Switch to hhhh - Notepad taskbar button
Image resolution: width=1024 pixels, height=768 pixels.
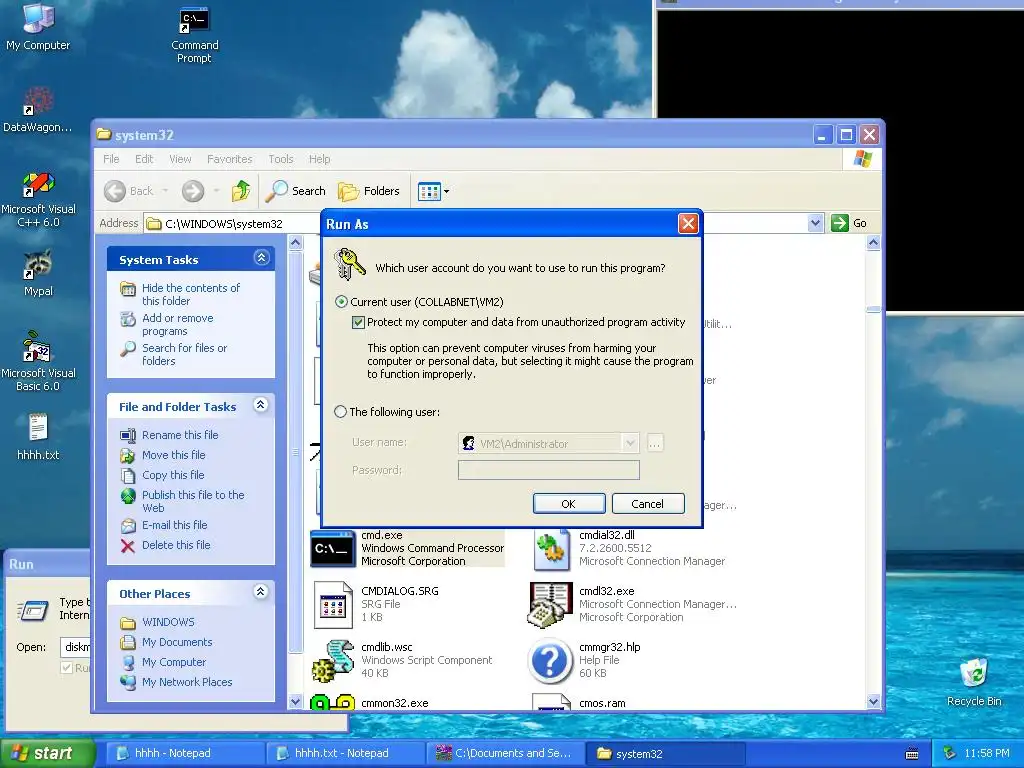pyautogui.click(x=184, y=754)
